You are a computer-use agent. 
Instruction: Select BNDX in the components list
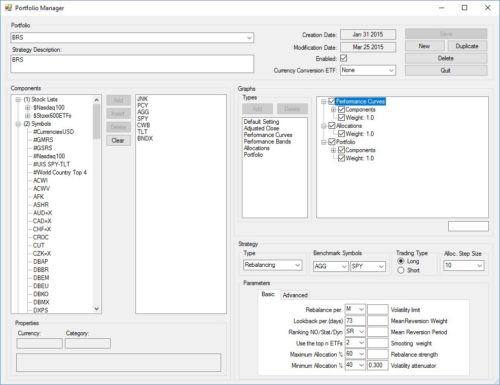click(145, 138)
